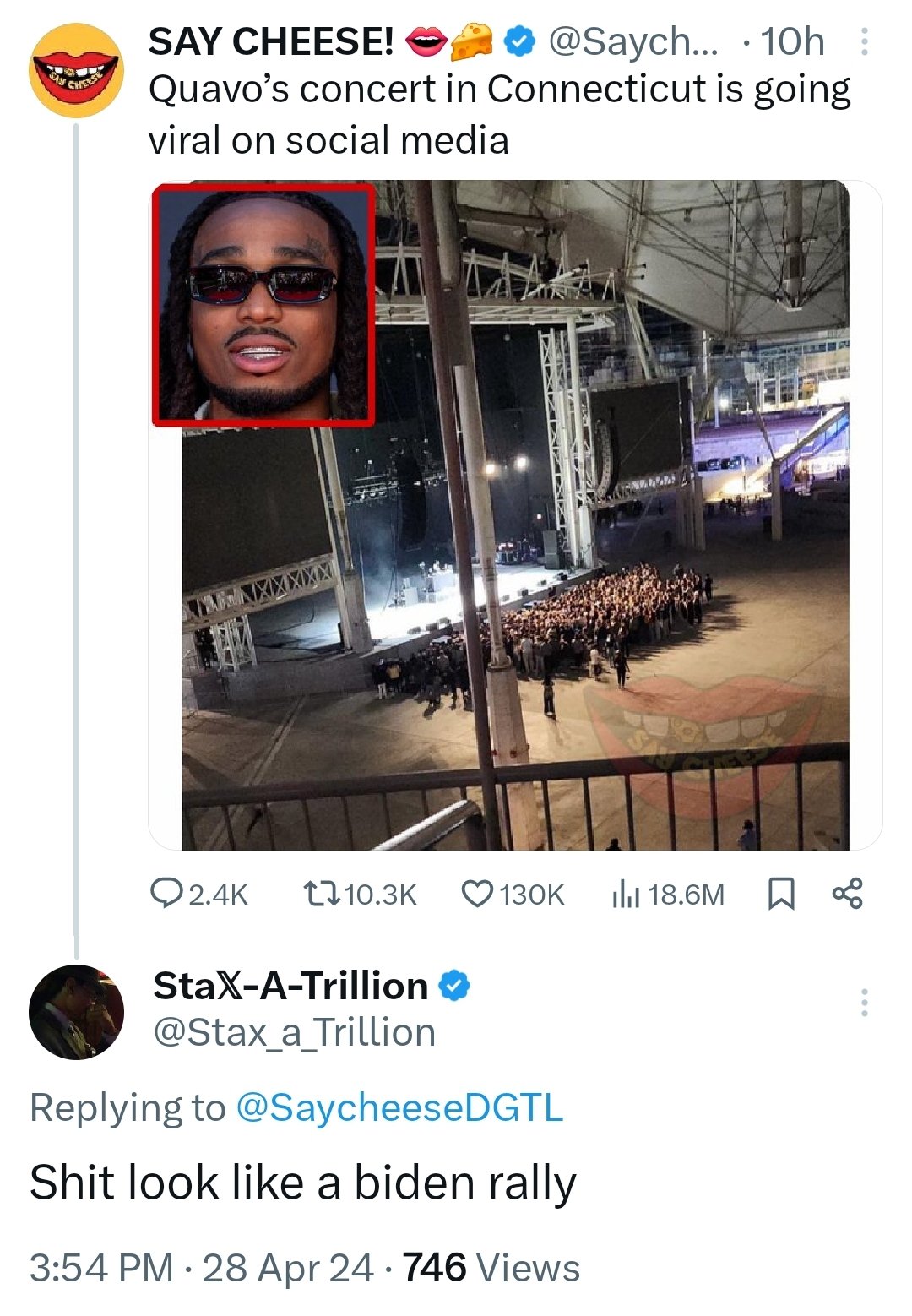Like the post with 130K hearts
The width and height of the screenshot is (912, 1316).
tap(478, 894)
